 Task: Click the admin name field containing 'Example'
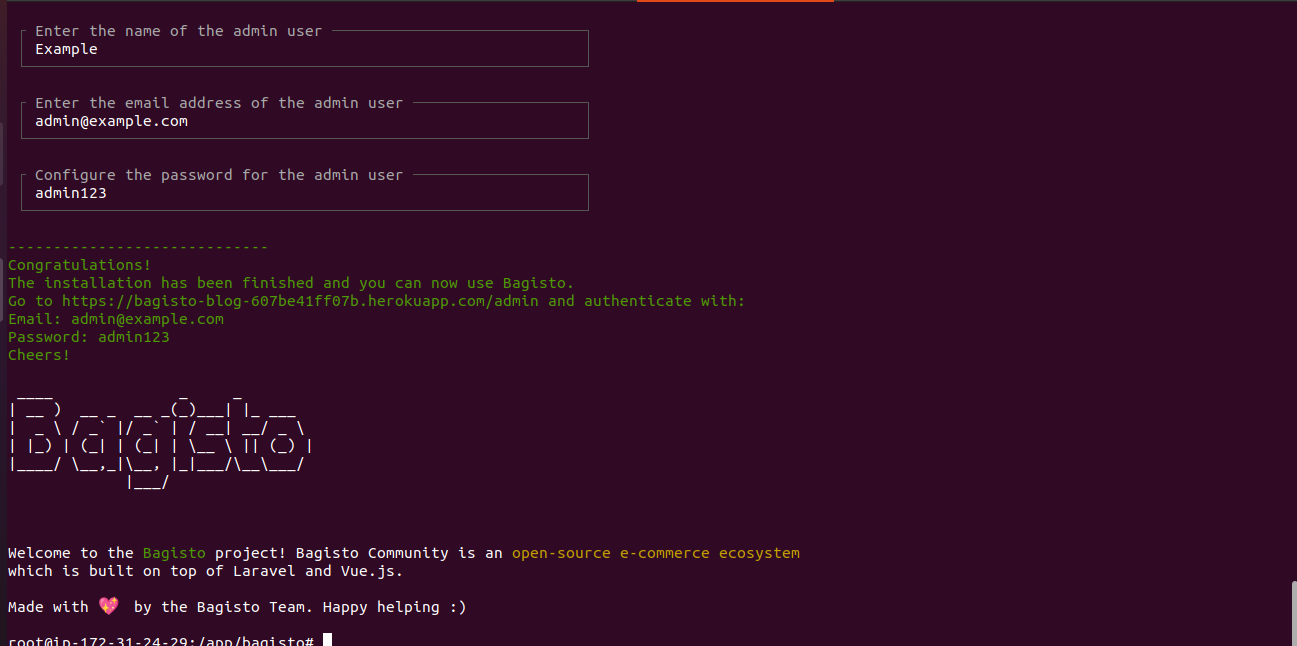(304, 49)
